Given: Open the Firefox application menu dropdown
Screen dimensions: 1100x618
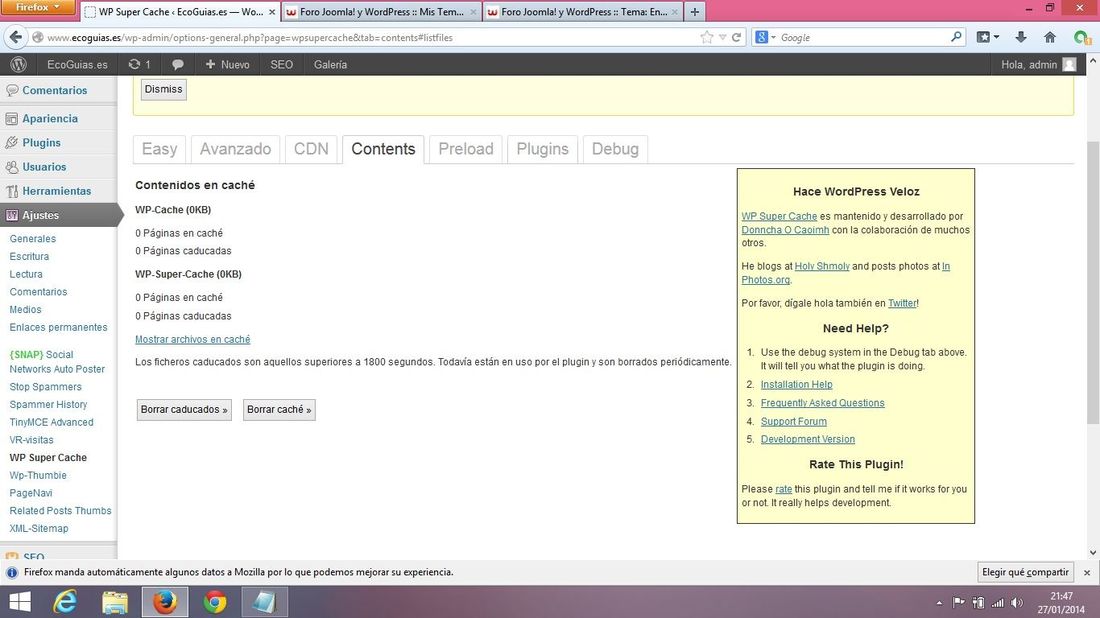Looking at the screenshot, I should pyautogui.click(x=38, y=7).
